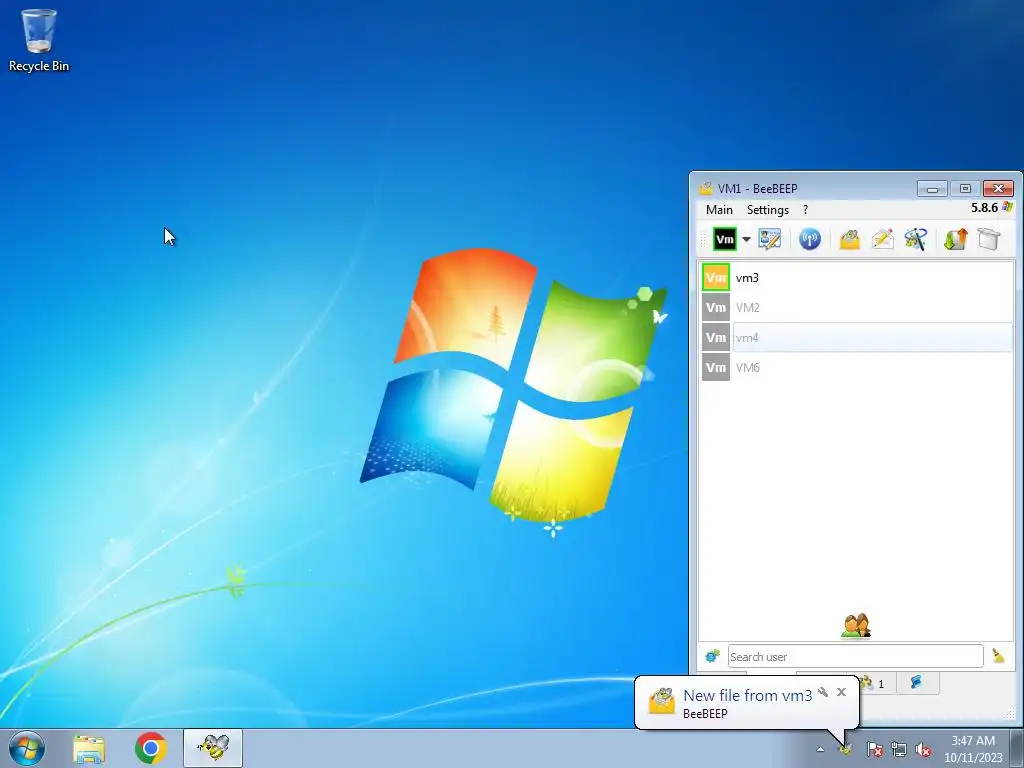This screenshot has width=1024, height=768.
Task: Open the file transfer arrows icon
Action: click(955, 239)
